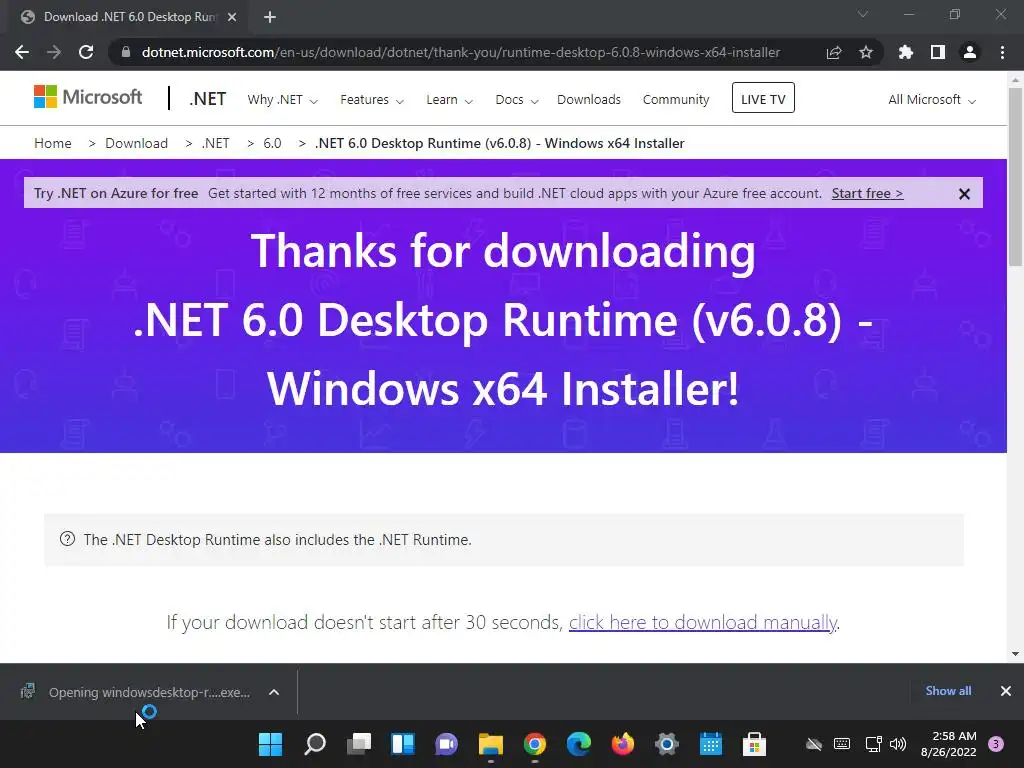Click the LIVE TV button

tap(763, 98)
